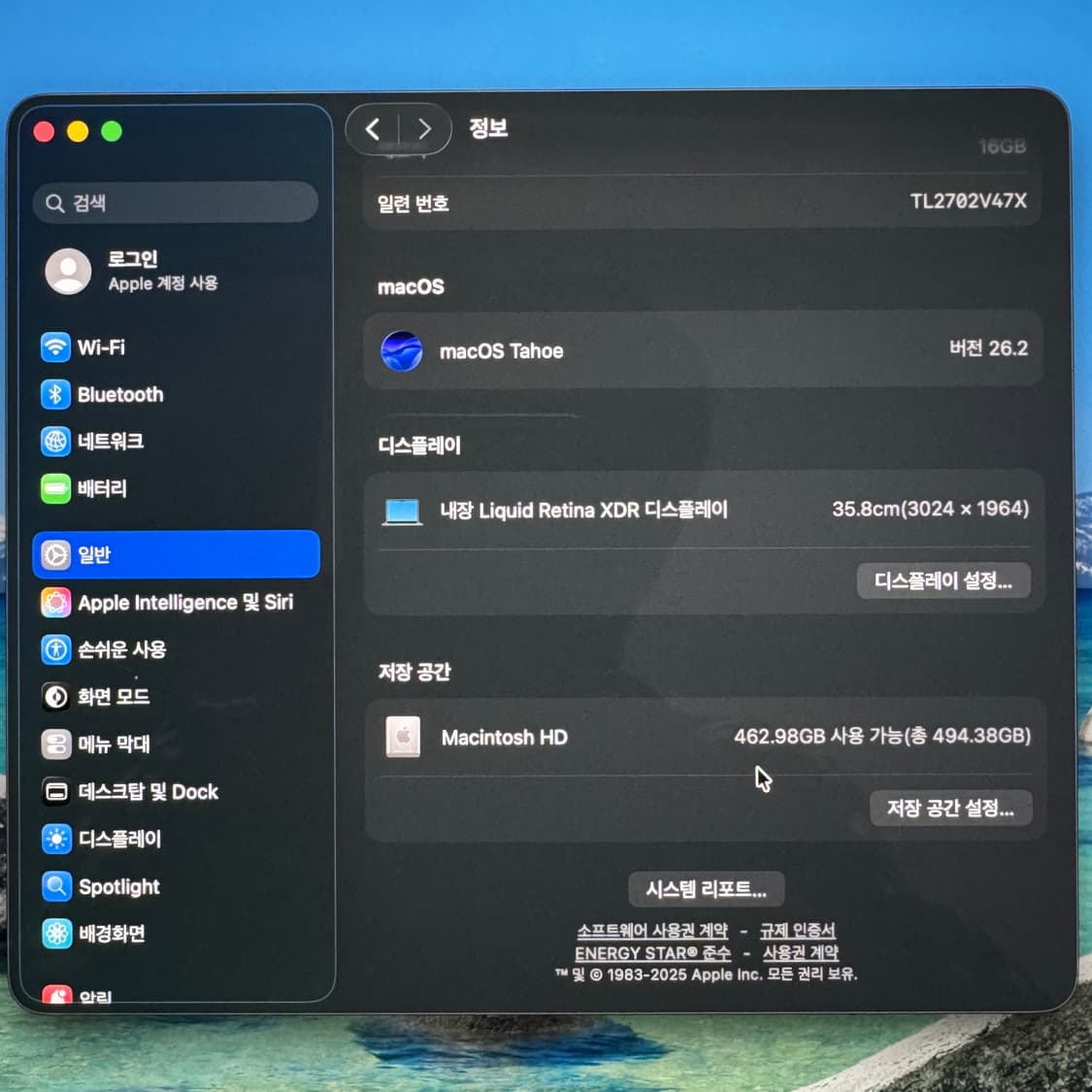Viewport: 1092px width, 1092px height.
Task: Select the Bluetooth icon in sidebar
Action: pos(55,394)
